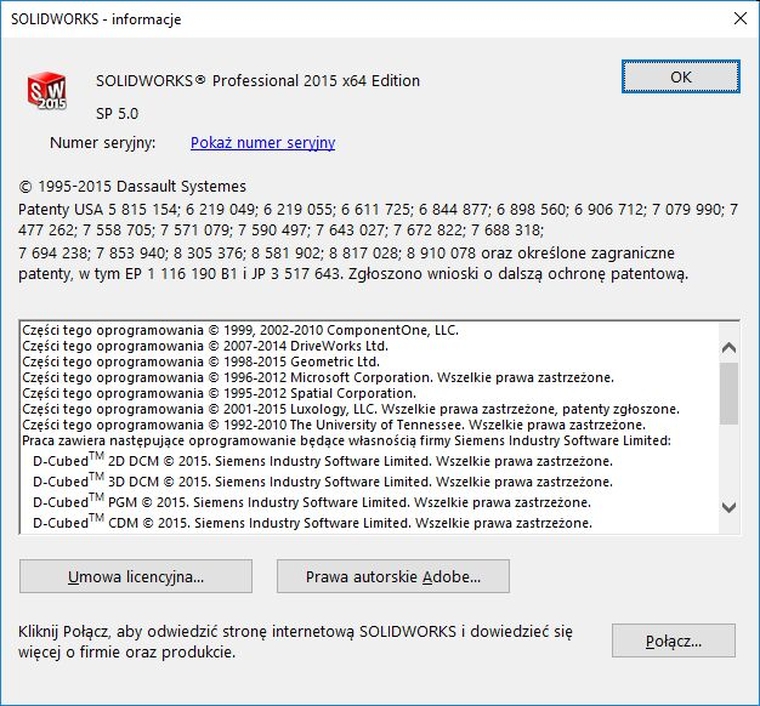Click the Geometric Ltd. credit line
Screen dimensions: 760x706
tap(201, 362)
